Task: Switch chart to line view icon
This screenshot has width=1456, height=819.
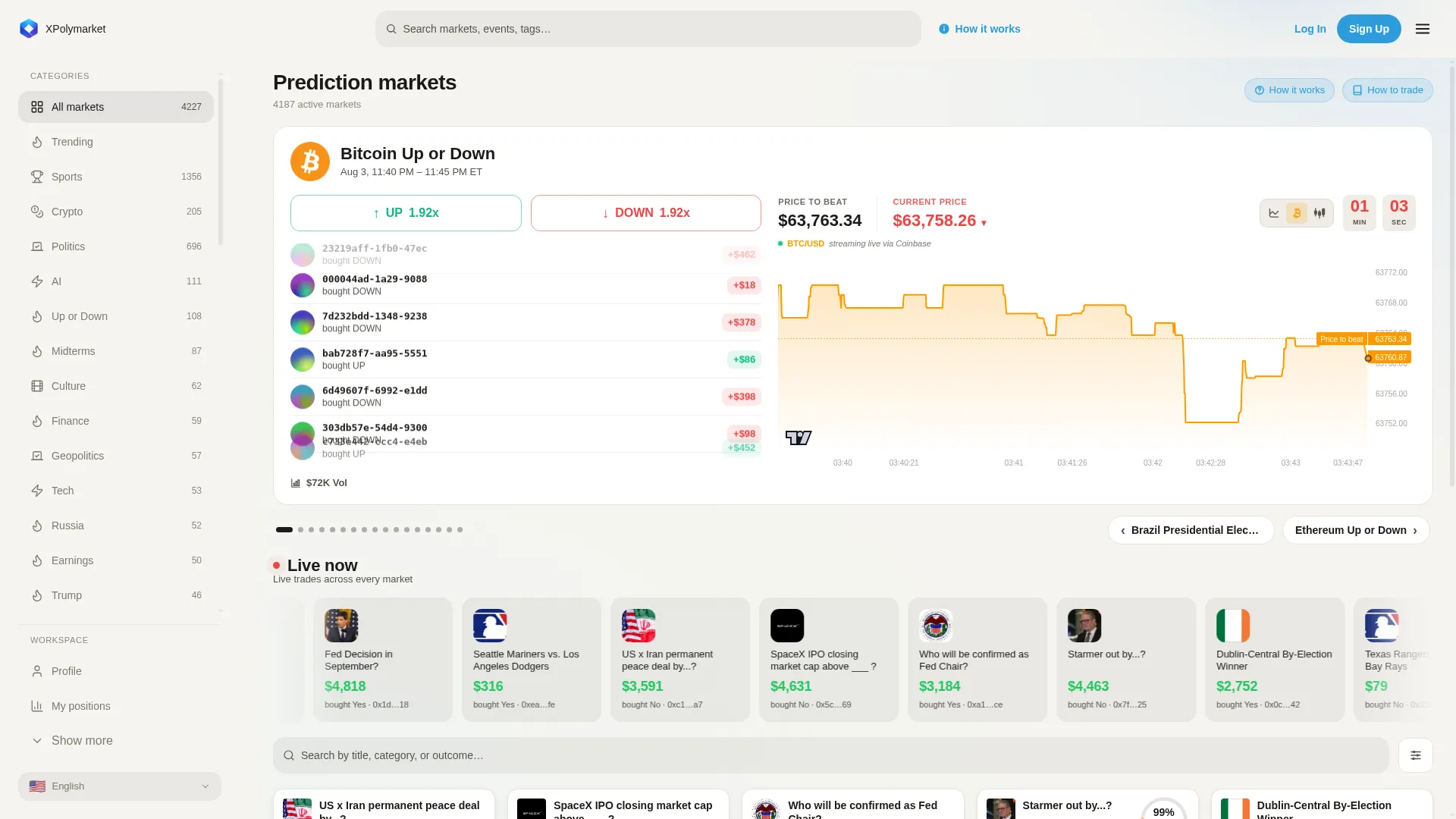Action: point(1274,213)
